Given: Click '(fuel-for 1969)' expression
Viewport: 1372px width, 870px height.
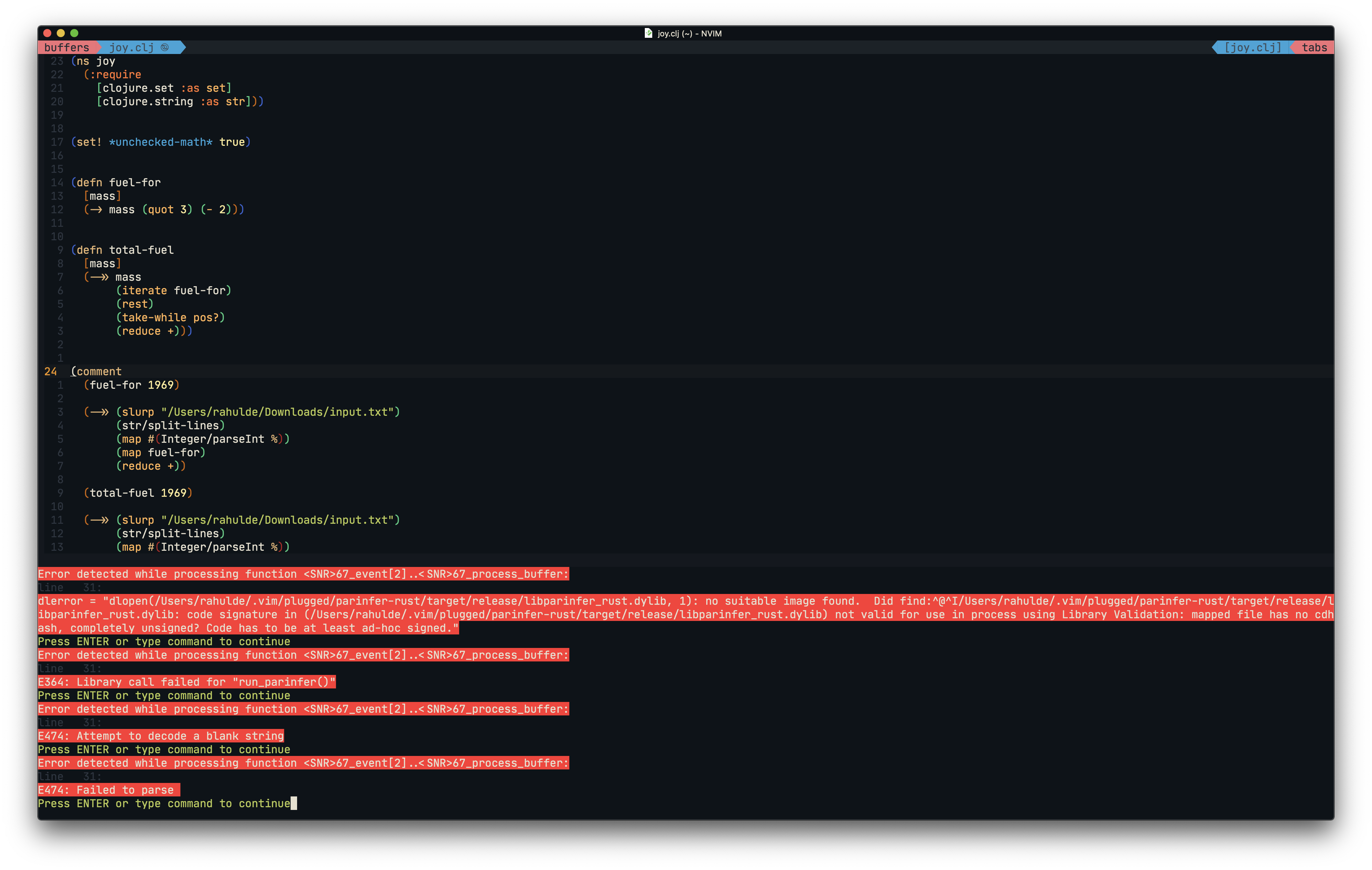Looking at the screenshot, I should pyautogui.click(x=132, y=385).
